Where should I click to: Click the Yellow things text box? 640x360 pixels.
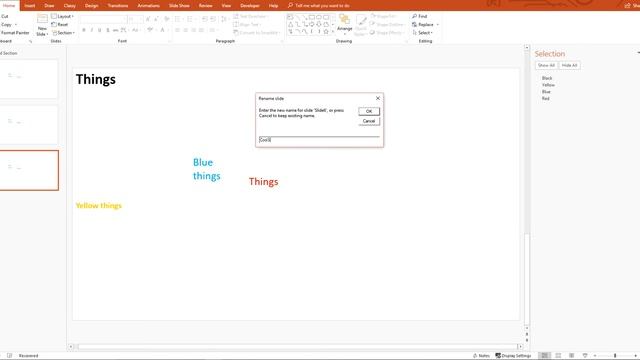tap(99, 206)
